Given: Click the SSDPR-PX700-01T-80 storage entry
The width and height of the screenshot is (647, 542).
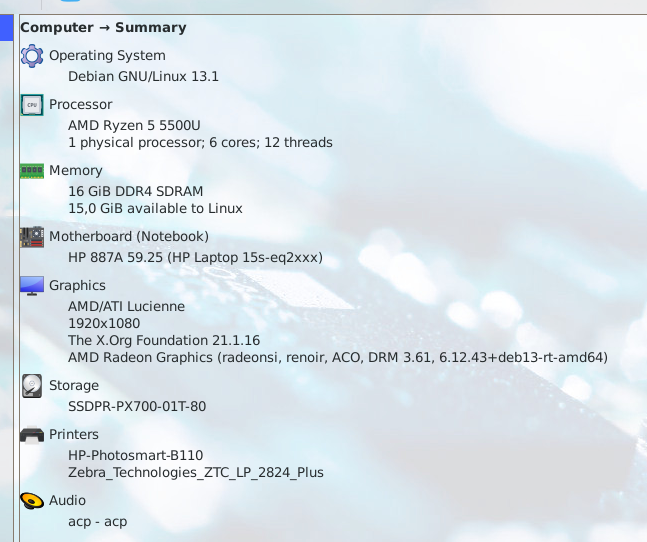Looking at the screenshot, I should pos(135,406).
